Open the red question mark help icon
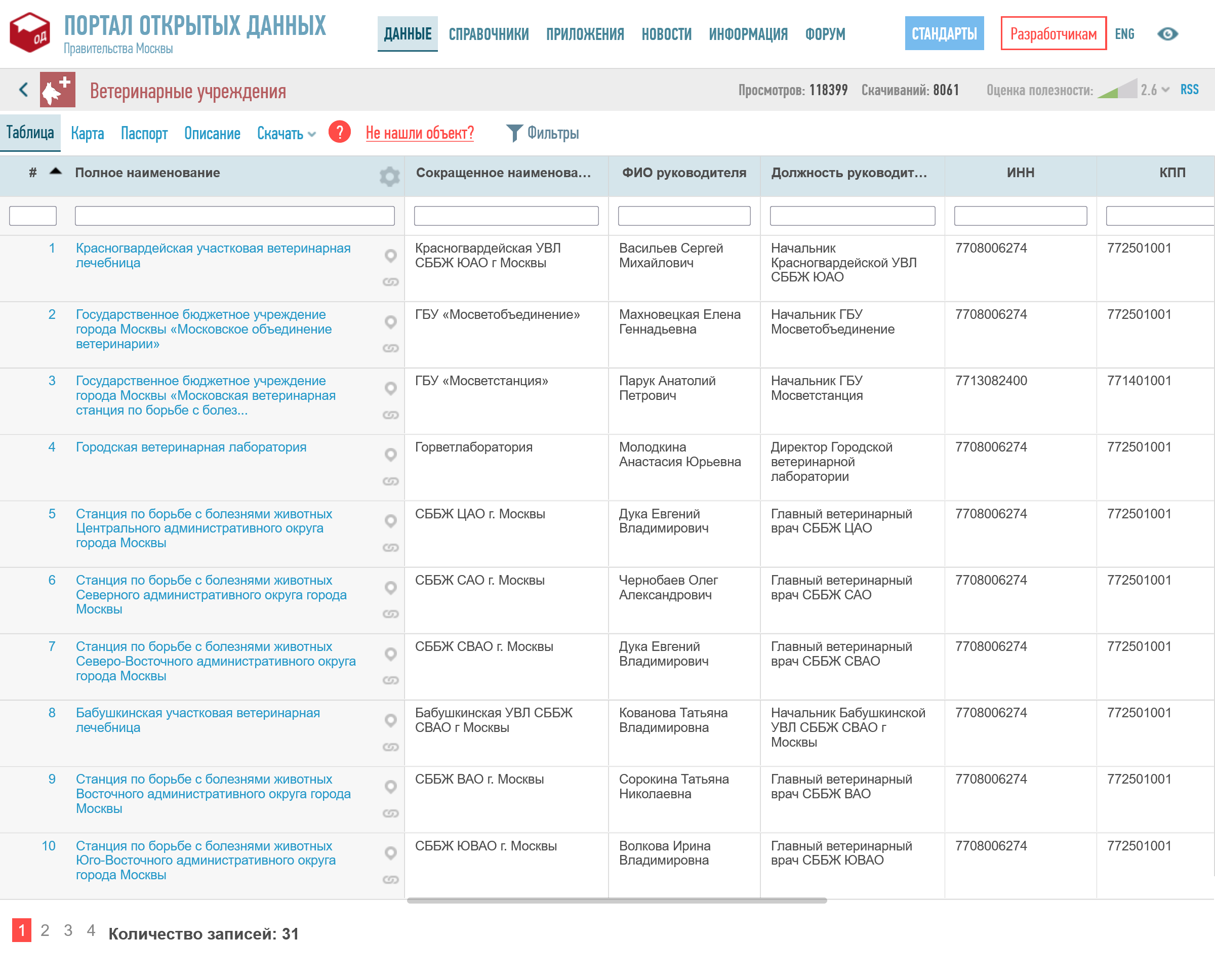Viewport: 1215px width, 980px height. point(339,132)
